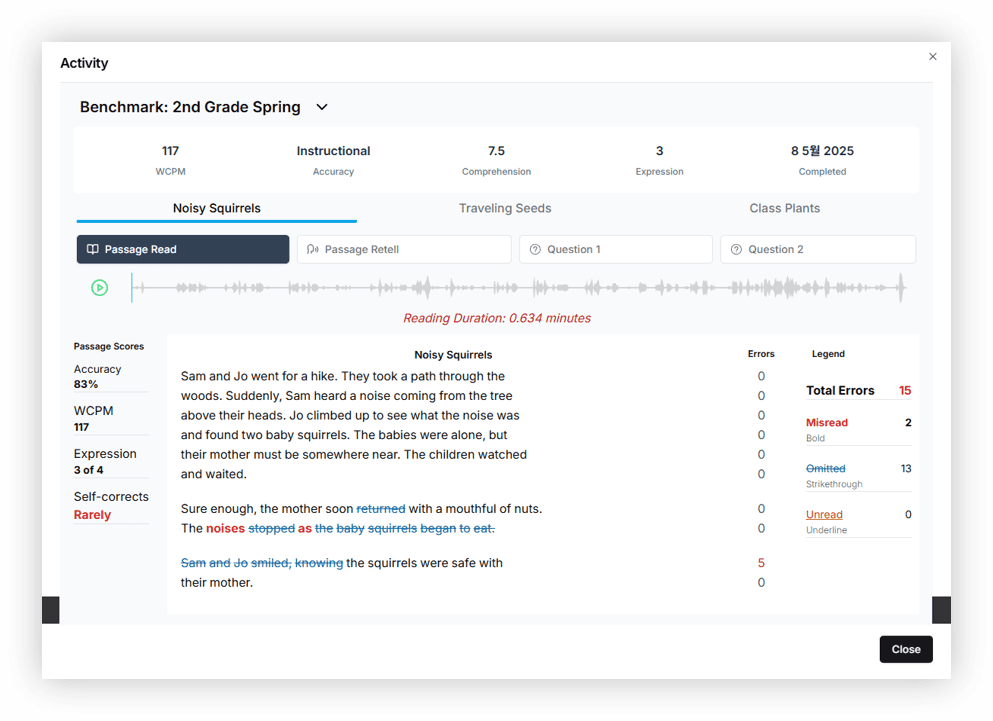Click the omitted word "returned" in passage
Screen dimensions: 993x721
point(380,509)
